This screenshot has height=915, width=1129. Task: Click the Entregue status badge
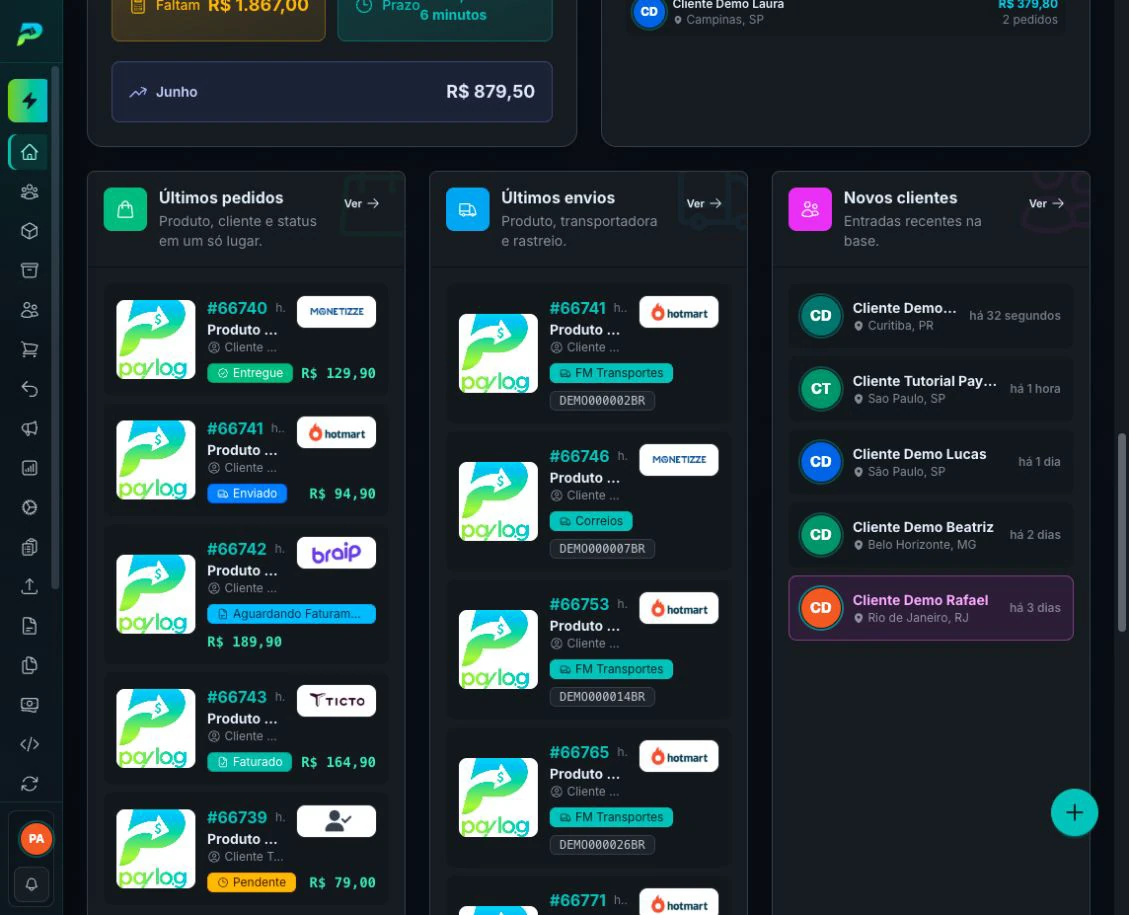coord(250,373)
